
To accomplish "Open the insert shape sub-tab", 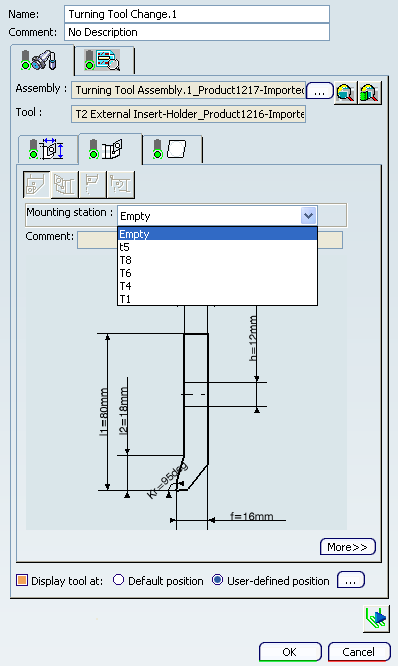I will 172,150.
